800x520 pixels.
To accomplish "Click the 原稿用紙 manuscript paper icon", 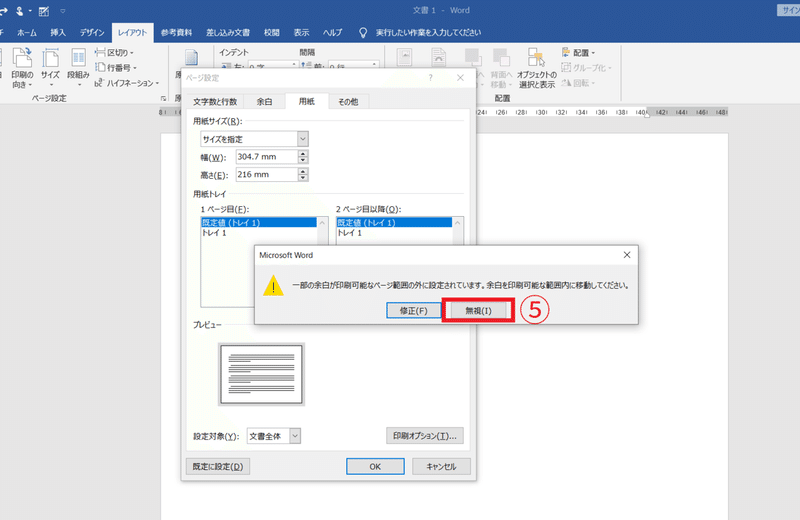I will (x=191, y=59).
